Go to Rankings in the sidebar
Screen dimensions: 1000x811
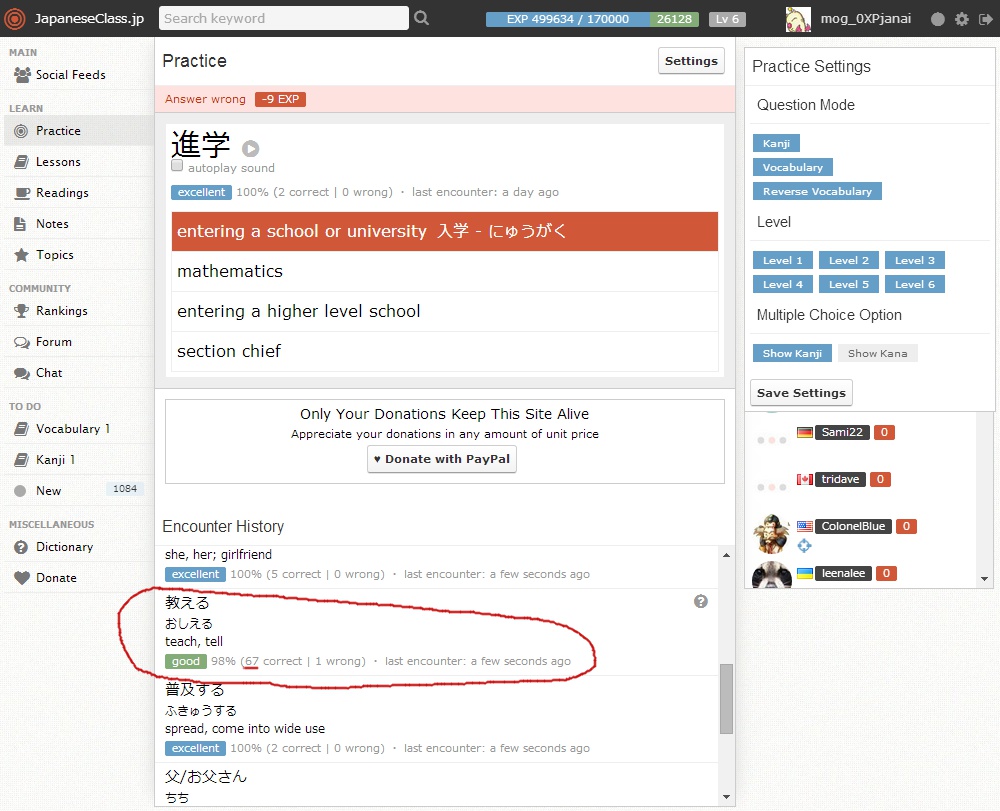point(61,311)
